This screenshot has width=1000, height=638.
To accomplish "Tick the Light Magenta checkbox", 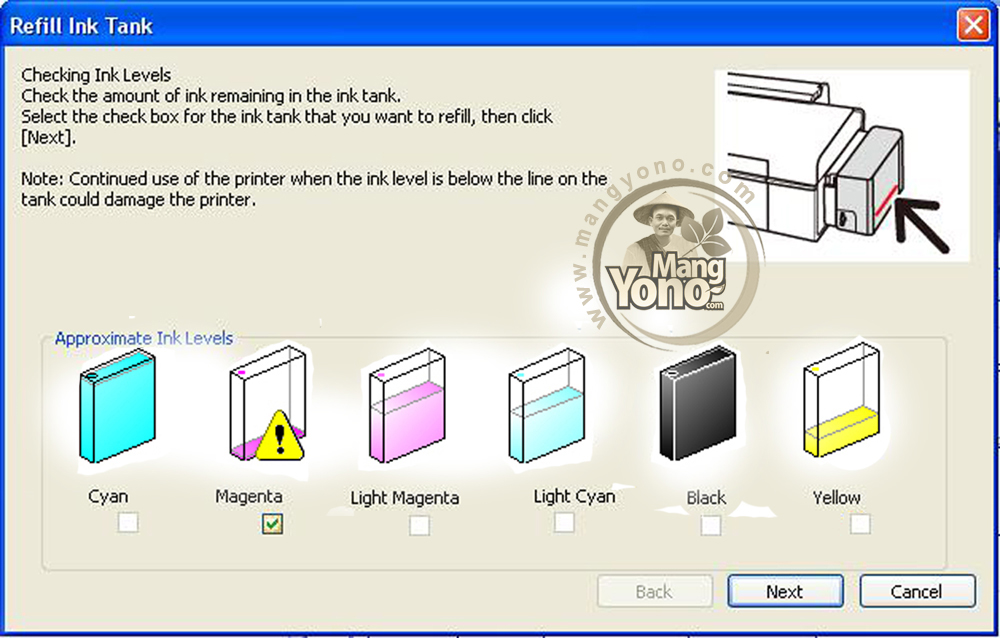I will (x=419, y=526).
